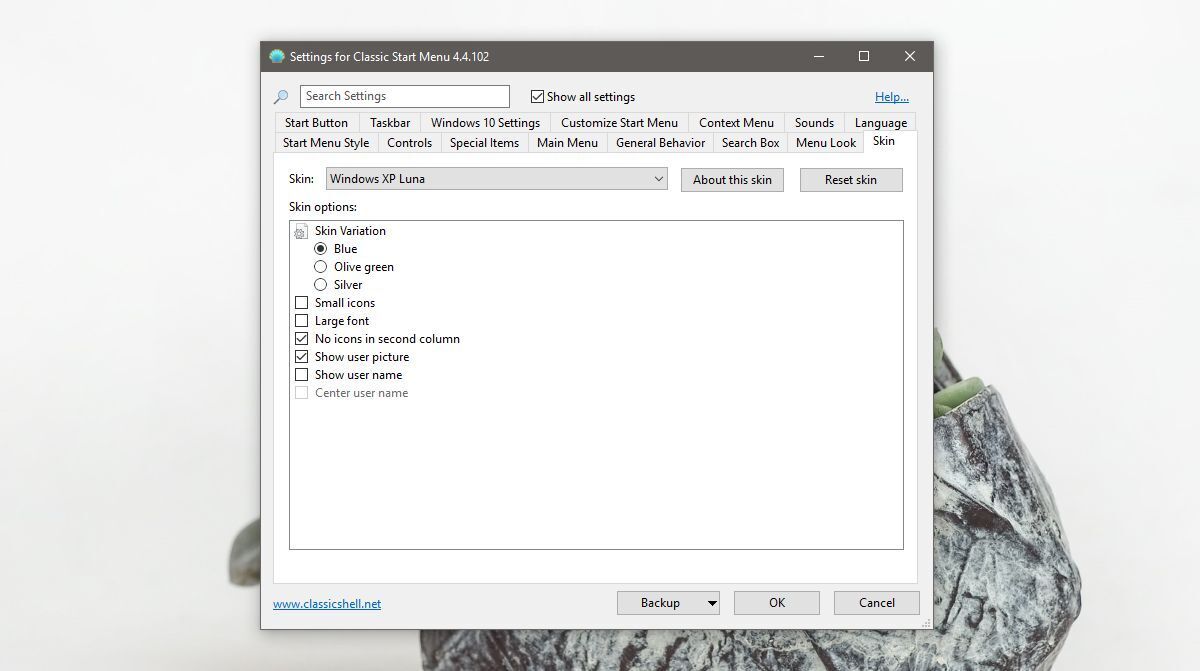Enable the Show user name option
This screenshot has width=1200, height=671.
pos(302,374)
